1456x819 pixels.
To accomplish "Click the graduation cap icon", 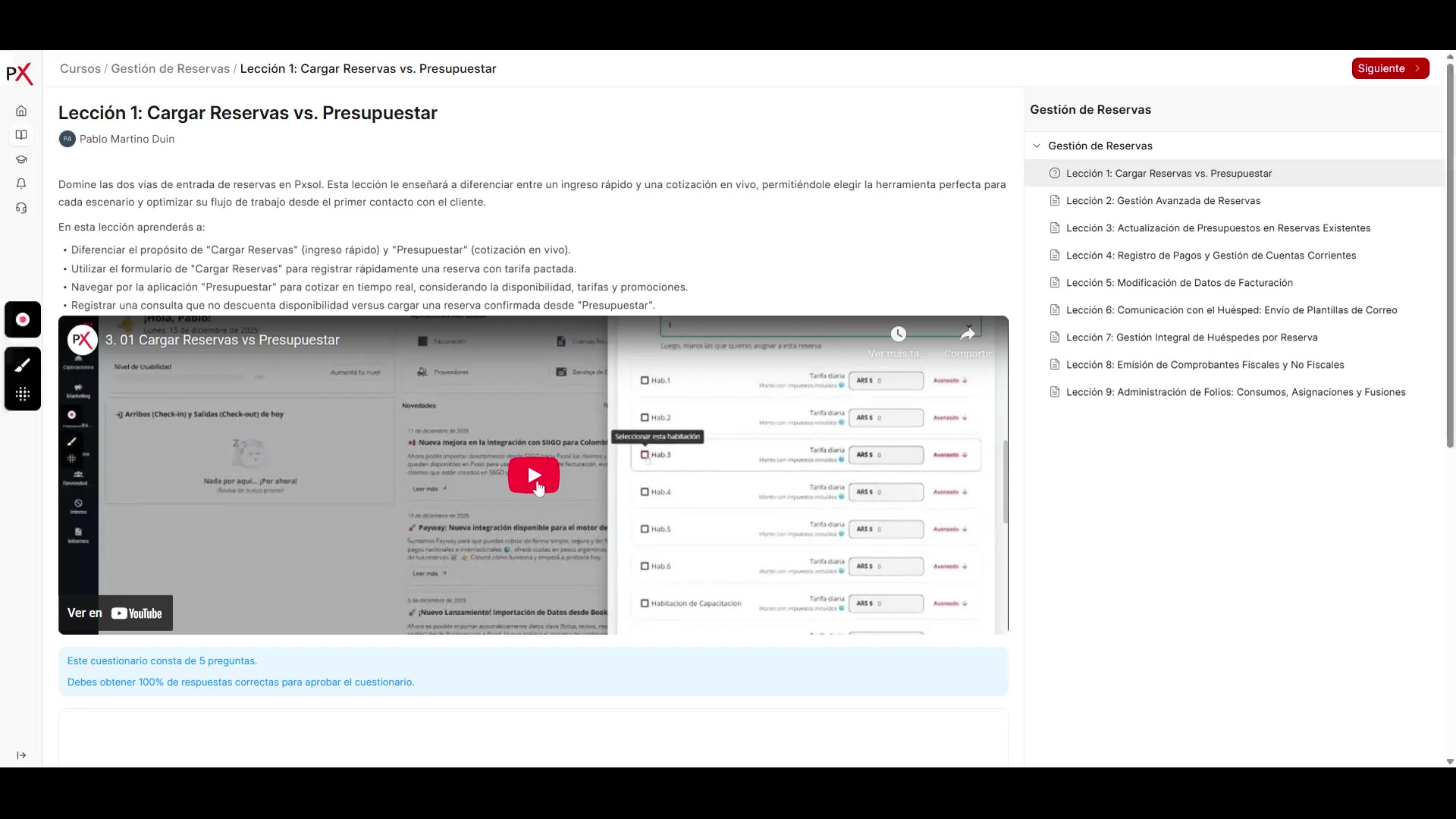I will (21, 159).
